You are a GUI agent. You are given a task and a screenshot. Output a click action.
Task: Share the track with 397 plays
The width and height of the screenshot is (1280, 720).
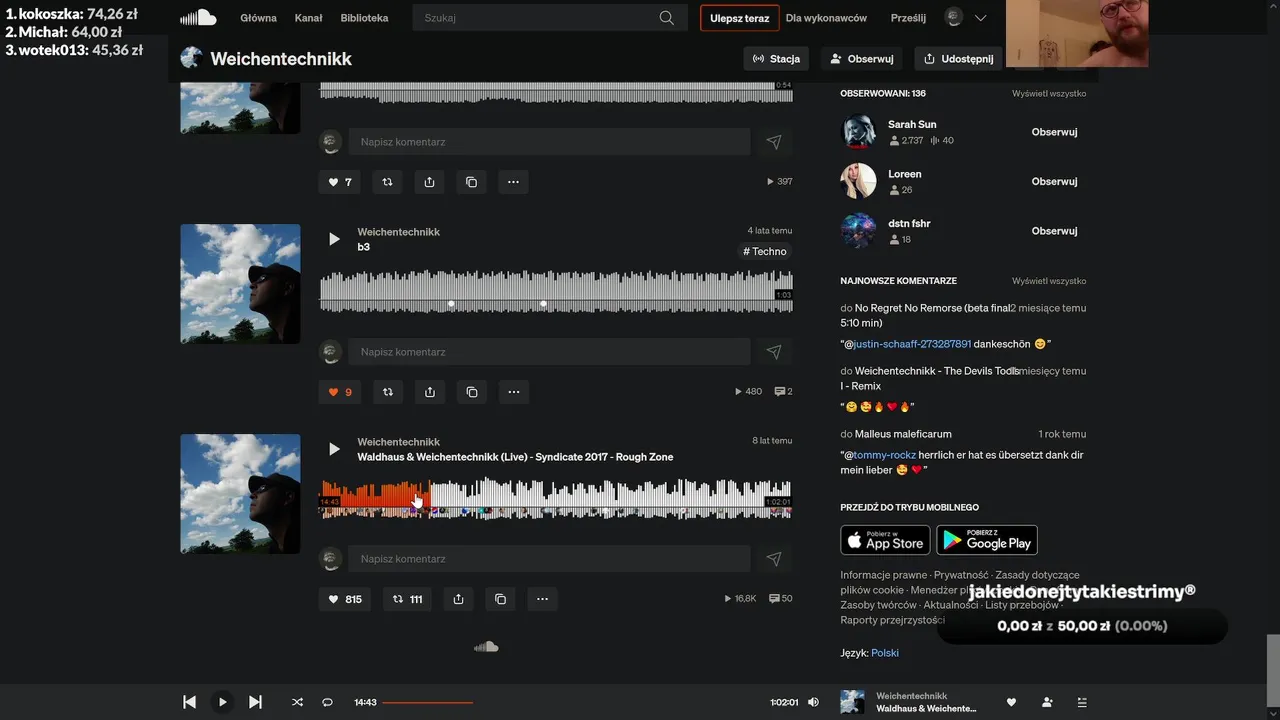(429, 182)
